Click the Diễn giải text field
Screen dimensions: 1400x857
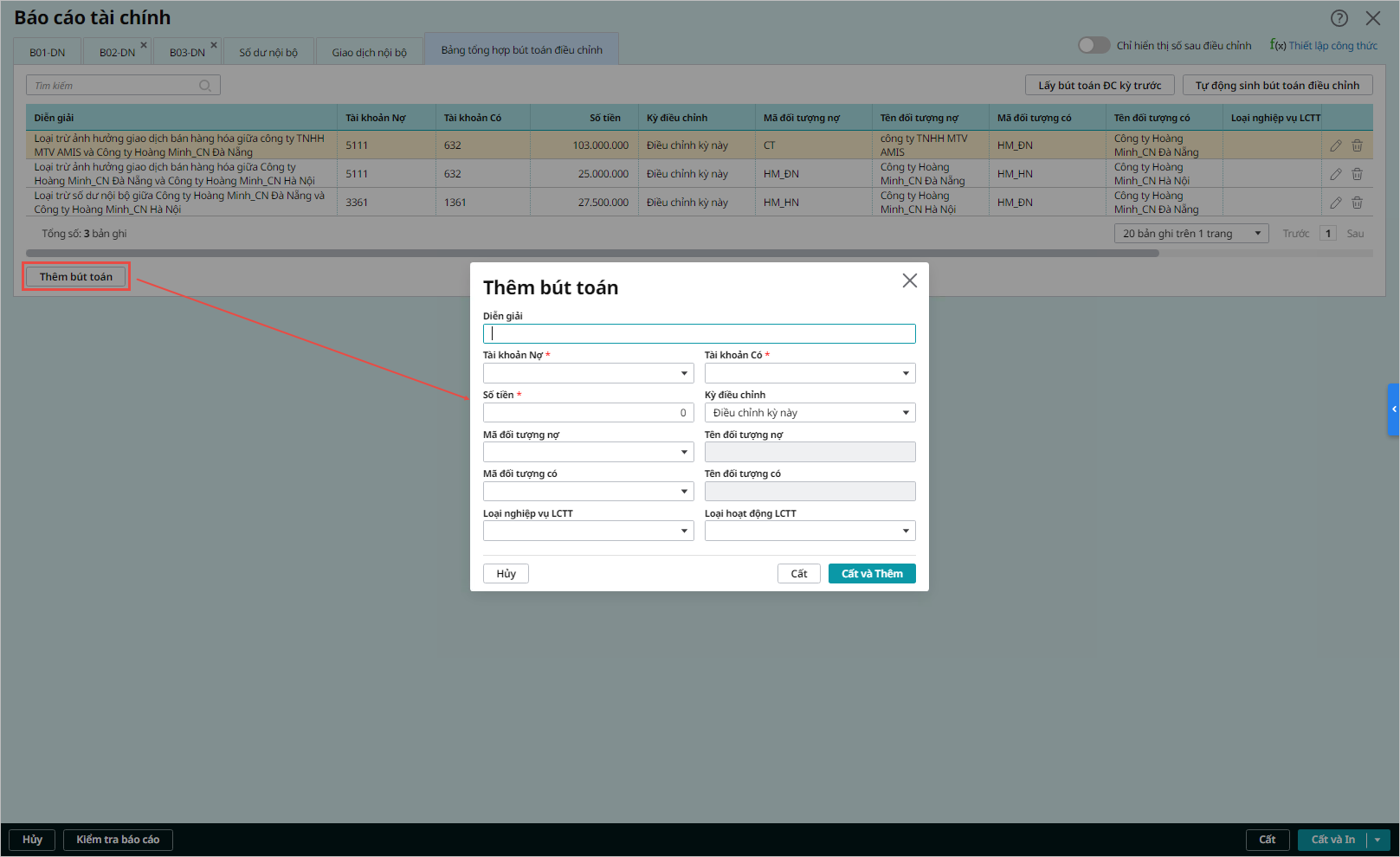(x=699, y=334)
